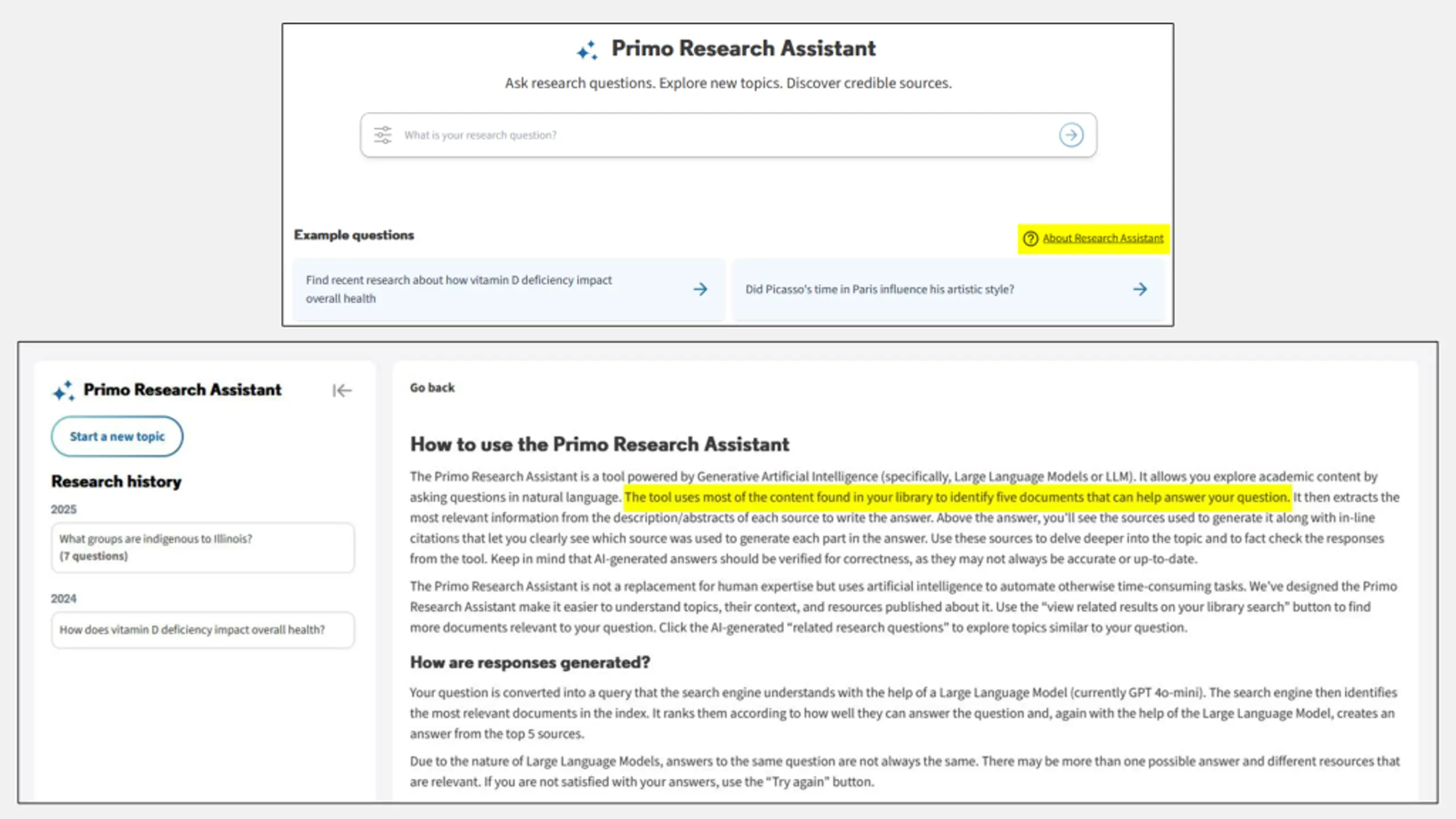Start a new topic
The image size is (1456, 819).
click(117, 436)
